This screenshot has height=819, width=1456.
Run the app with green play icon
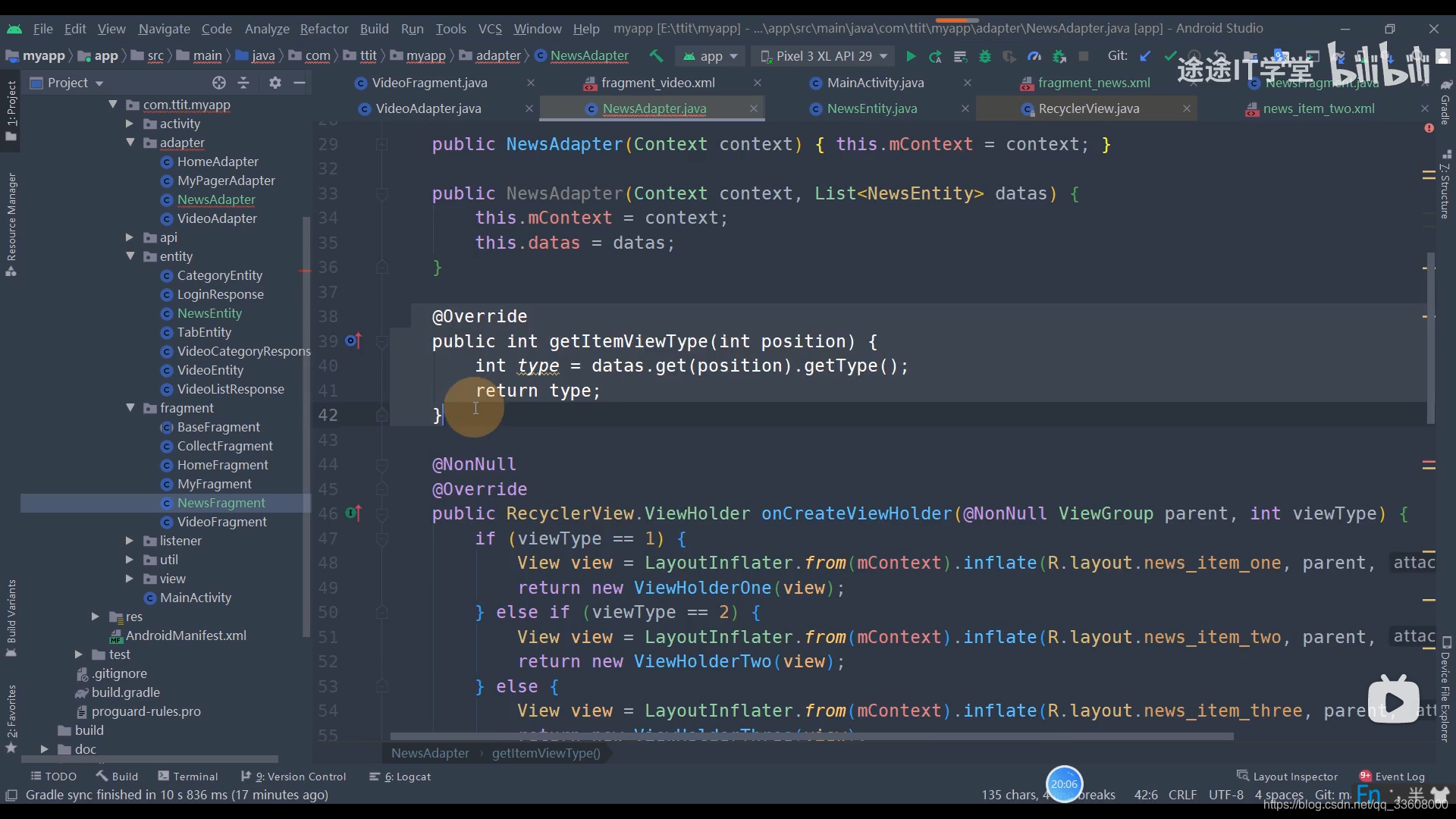911,56
